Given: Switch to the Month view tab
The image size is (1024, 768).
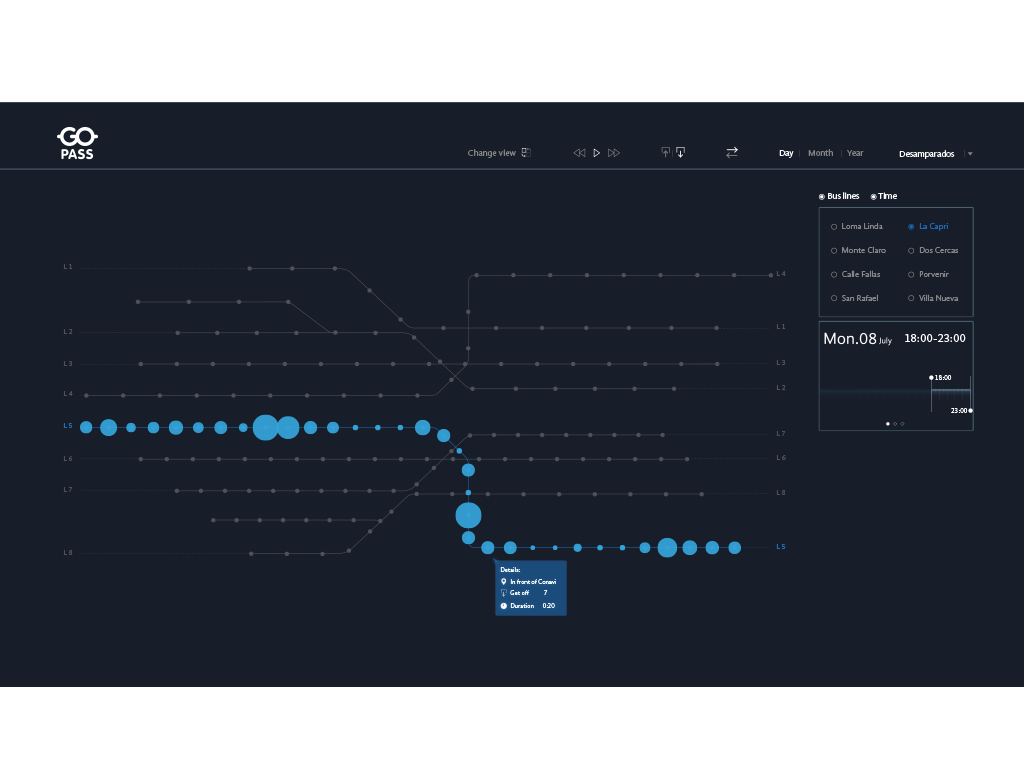Looking at the screenshot, I should click(820, 153).
